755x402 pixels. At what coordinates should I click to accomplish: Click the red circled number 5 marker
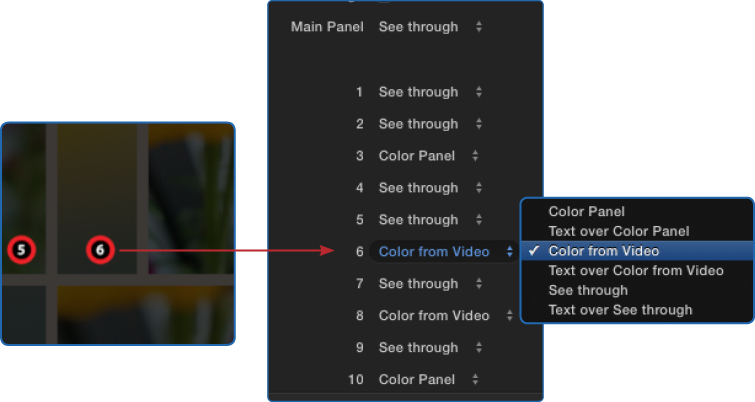point(21,250)
